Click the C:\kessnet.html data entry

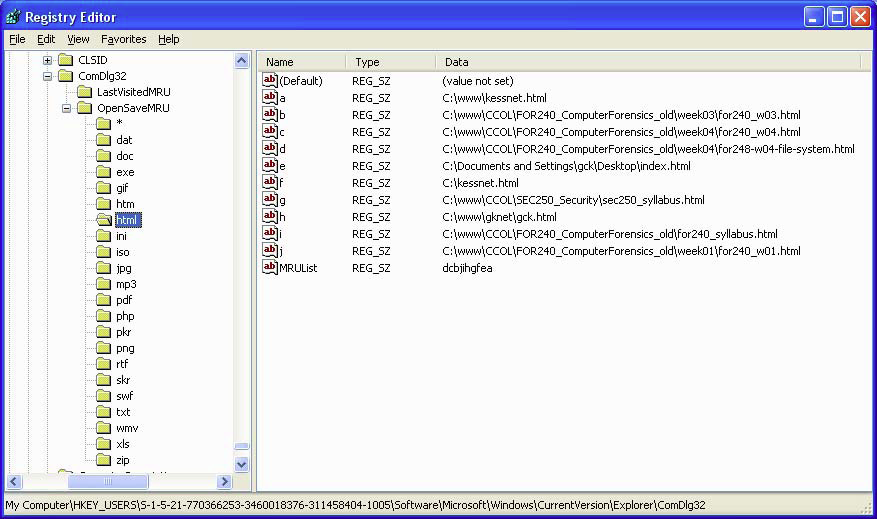click(480, 183)
